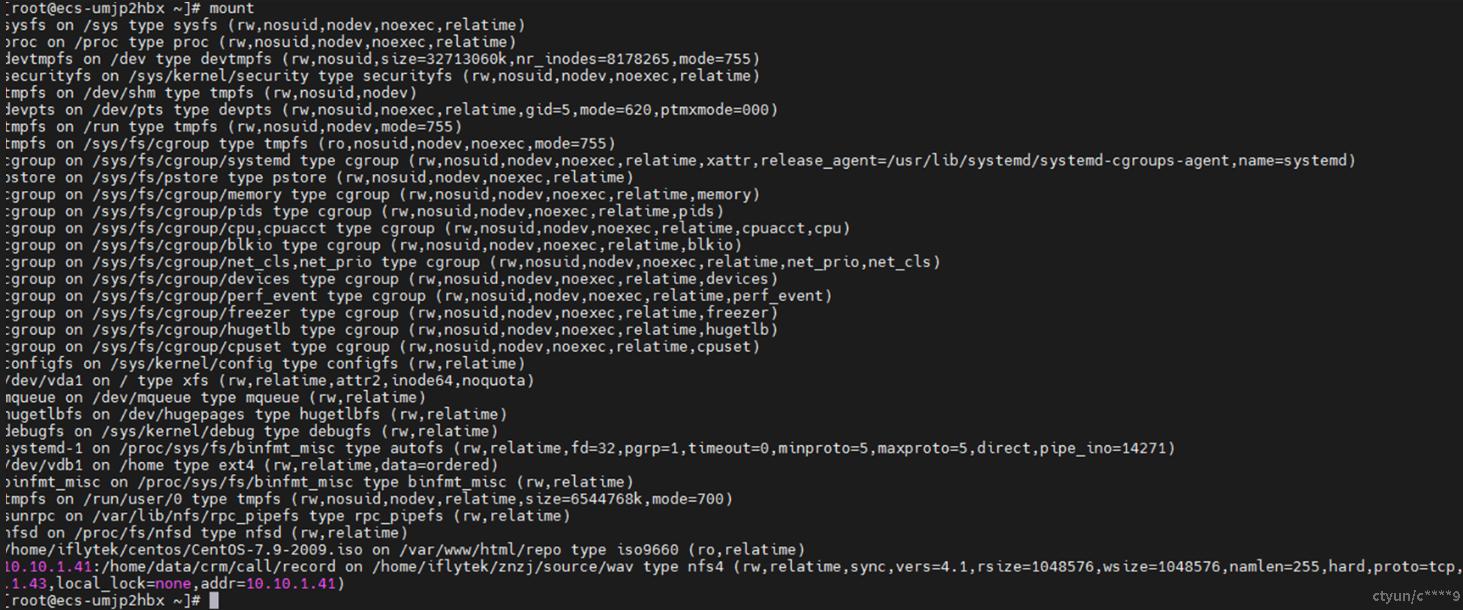This screenshot has width=1463, height=610.
Task: Click the cgroup cpu,cpuacct mount line
Action: click(x=427, y=228)
